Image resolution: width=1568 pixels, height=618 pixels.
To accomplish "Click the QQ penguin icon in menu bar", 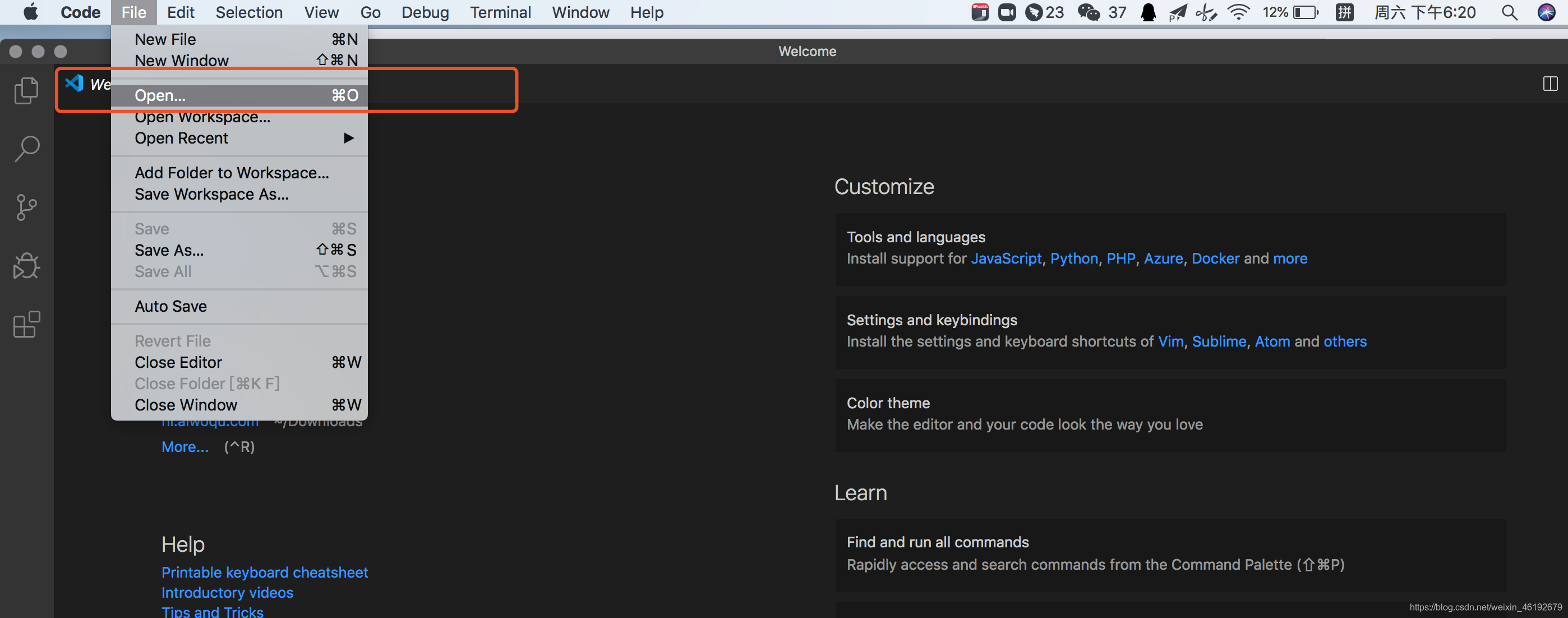I will click(1148, 12).
